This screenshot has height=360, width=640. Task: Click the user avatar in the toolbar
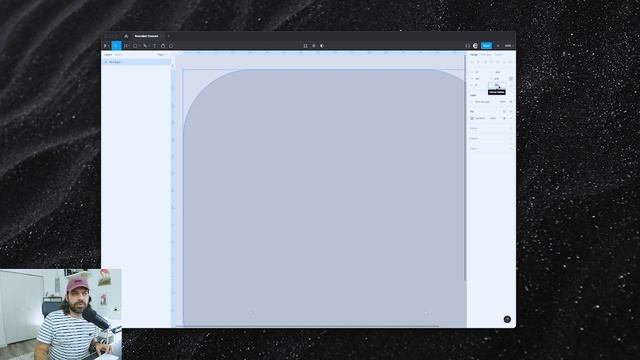[x=475, y=46]
